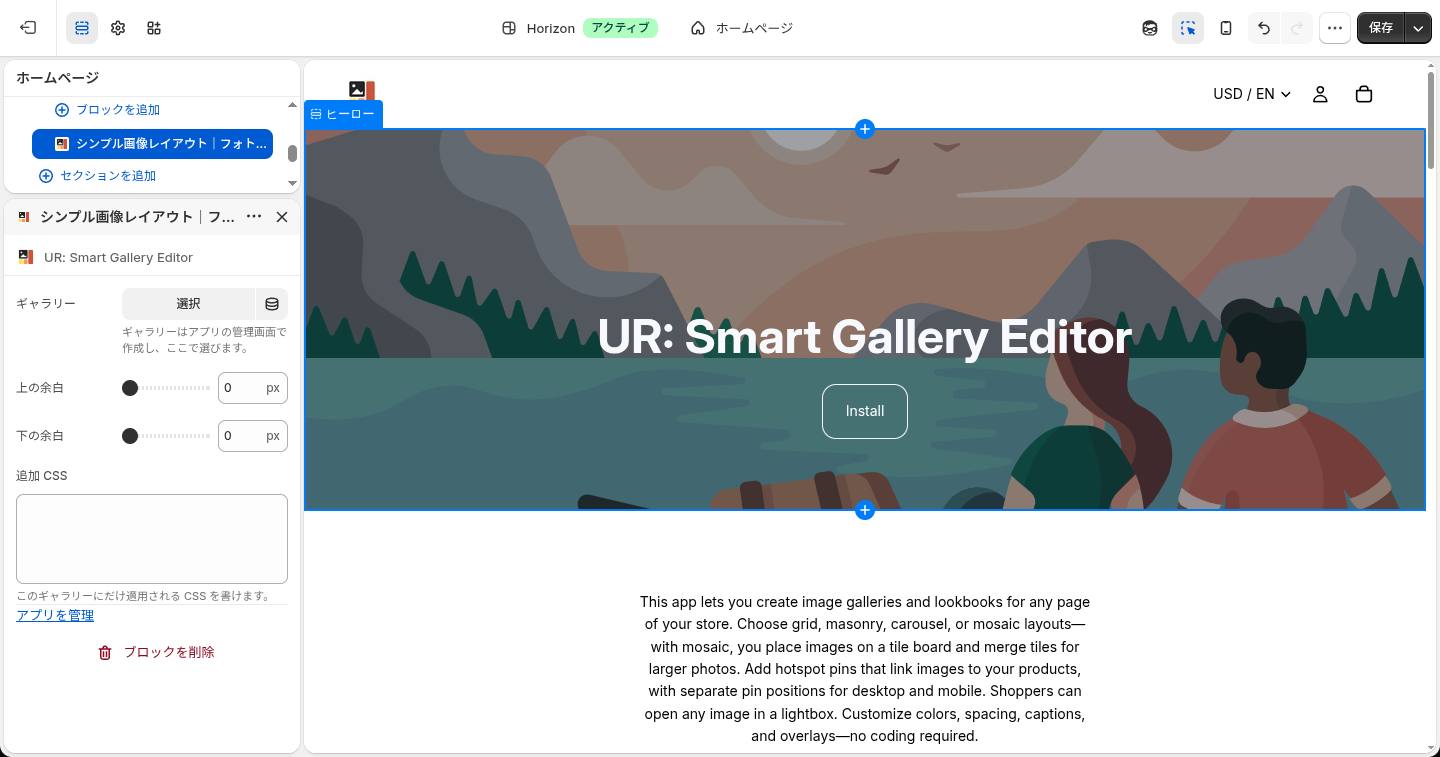This screenshot has height=757, width=1440.
Task: Click the ホームページ sidebar heading
Action: tap(57, 78)
